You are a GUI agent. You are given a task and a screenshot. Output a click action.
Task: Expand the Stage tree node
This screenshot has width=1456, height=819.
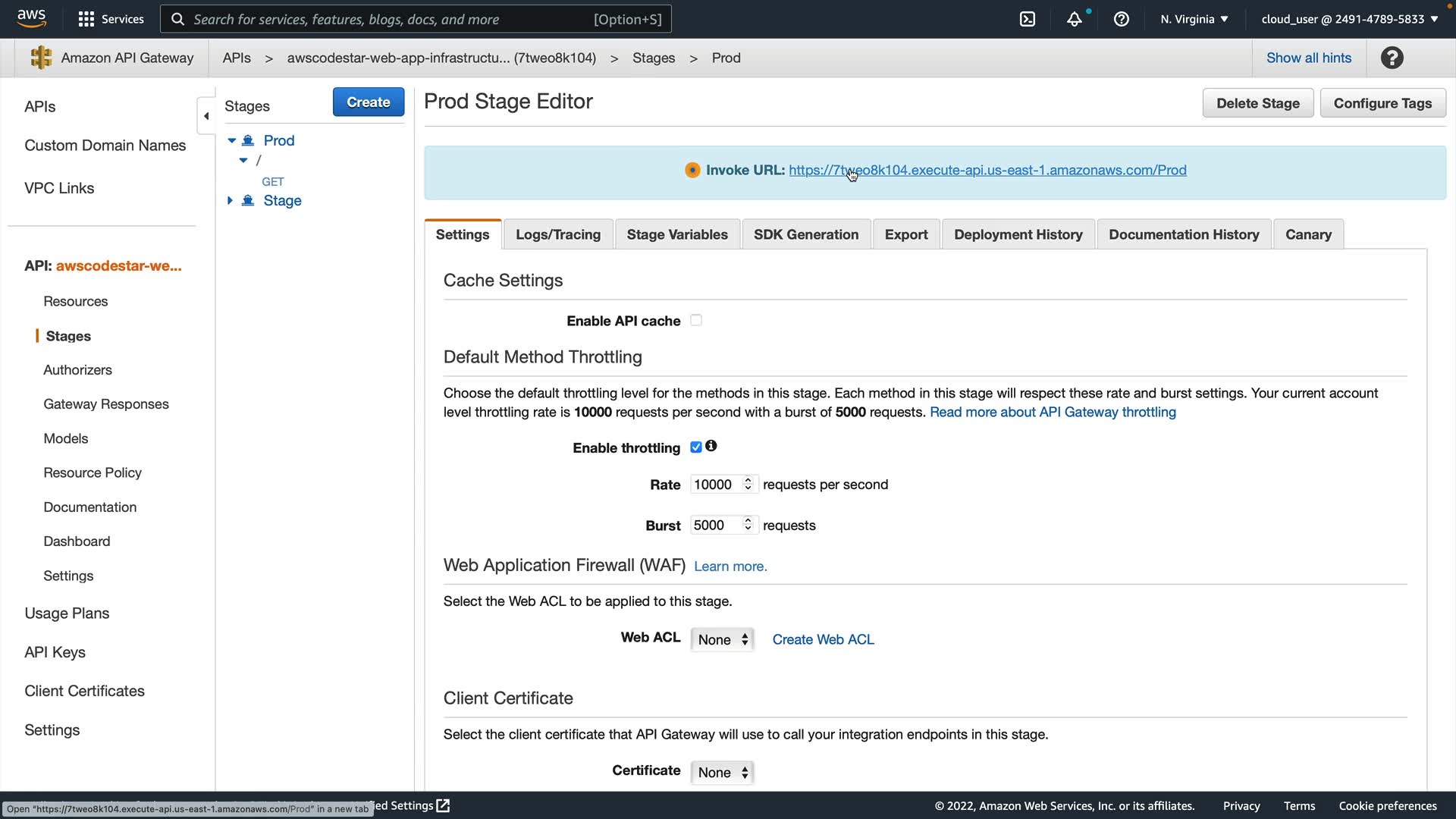tap(230, 200)
